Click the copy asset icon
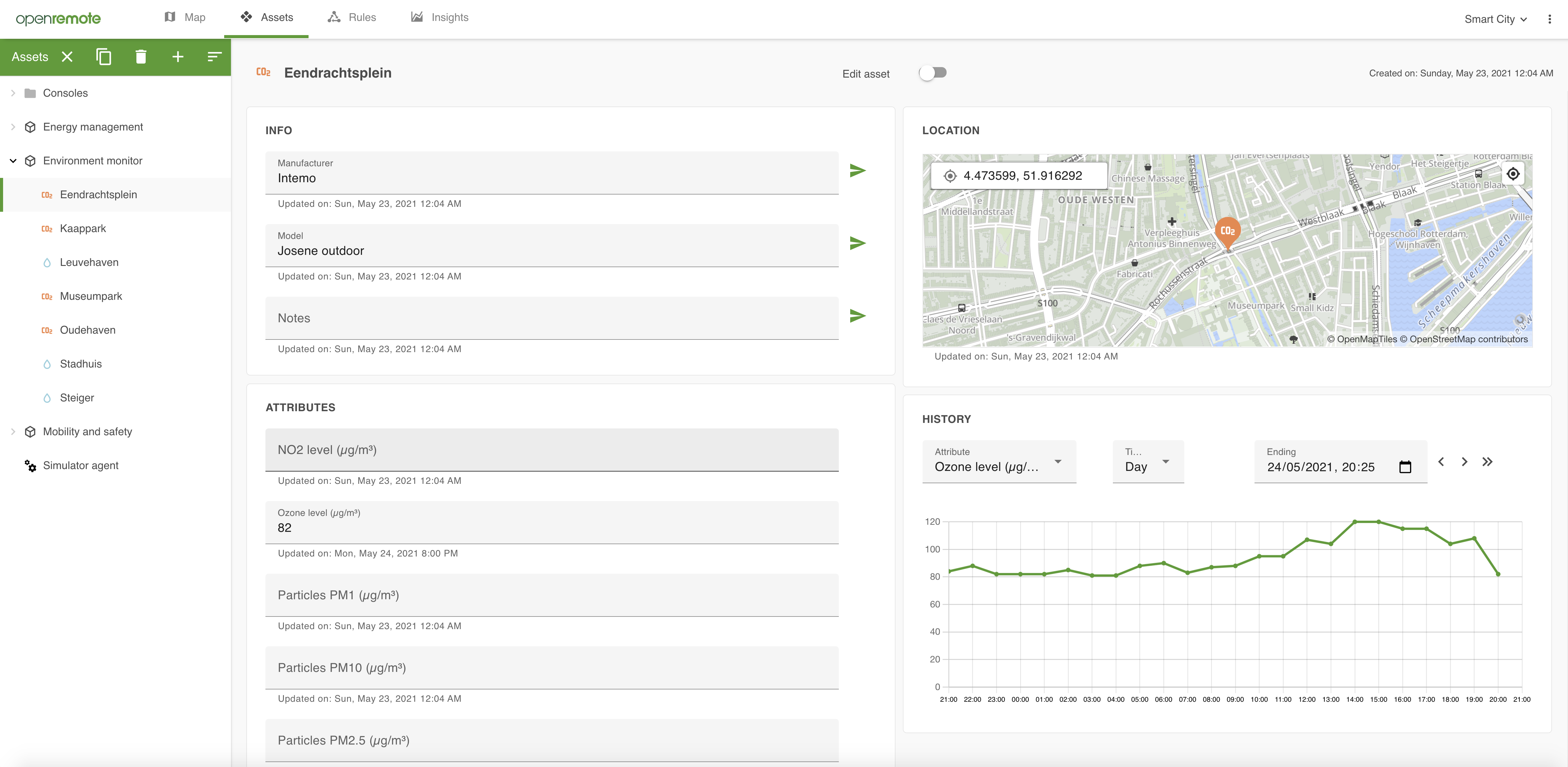This screenshot has width=1568, height=767. [x=103, y=57]
